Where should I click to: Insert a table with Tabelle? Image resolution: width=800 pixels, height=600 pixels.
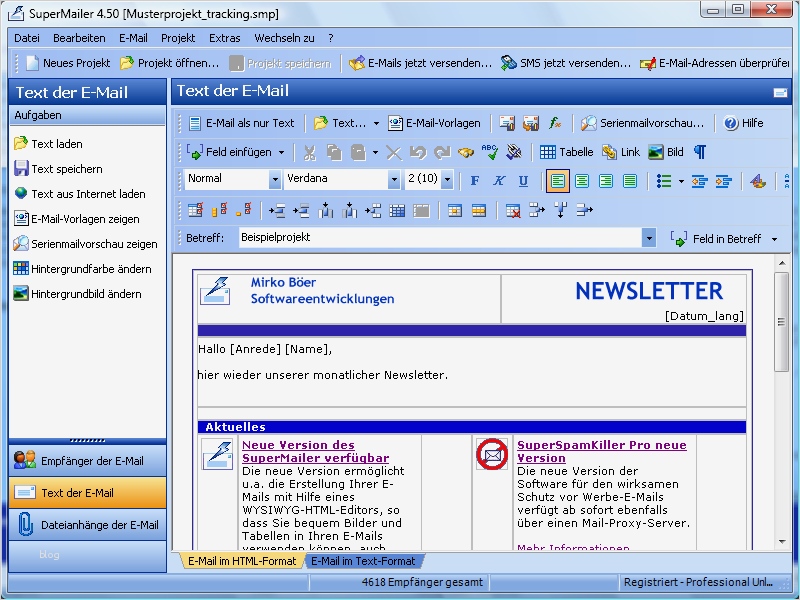tap(566, 152)
